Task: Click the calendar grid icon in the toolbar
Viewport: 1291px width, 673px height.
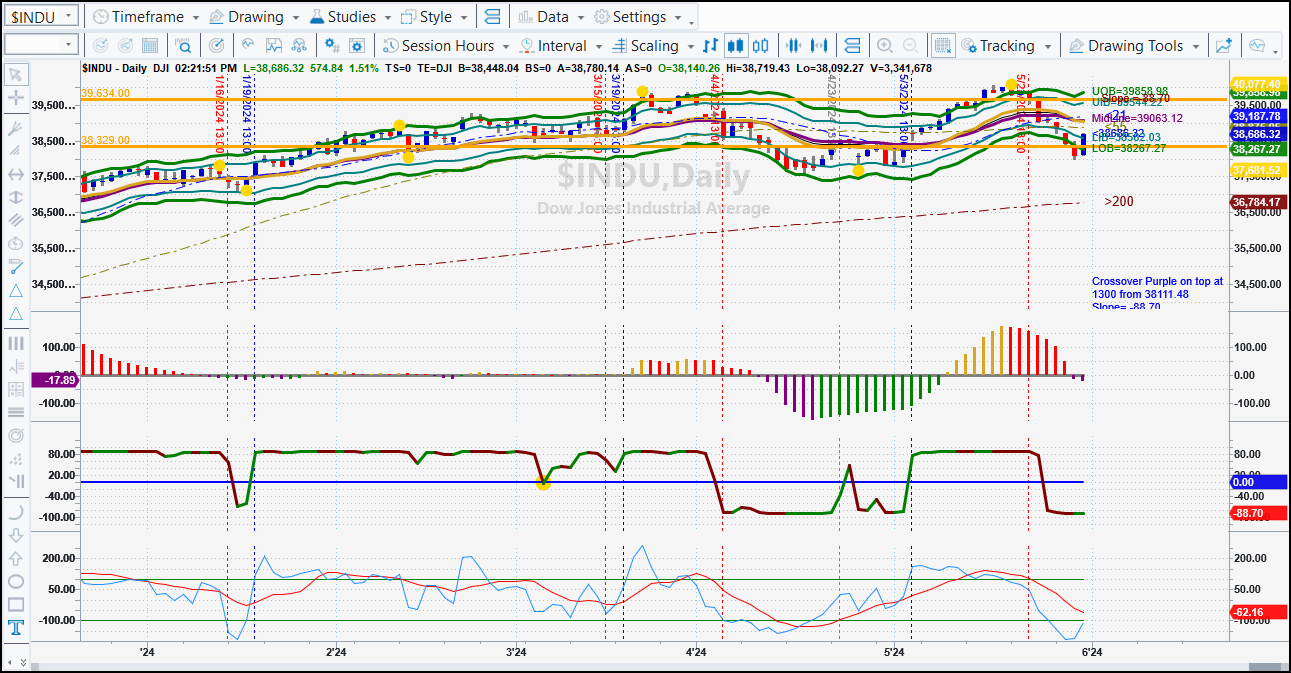Action: [x=150, y=46]
